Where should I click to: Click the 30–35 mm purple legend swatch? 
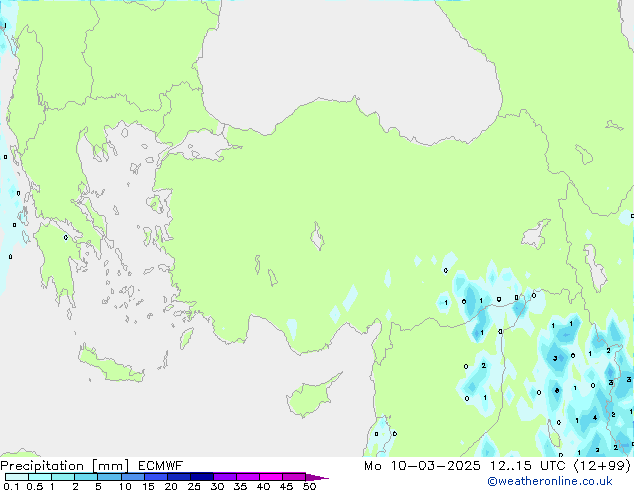(x=225, y=477)
